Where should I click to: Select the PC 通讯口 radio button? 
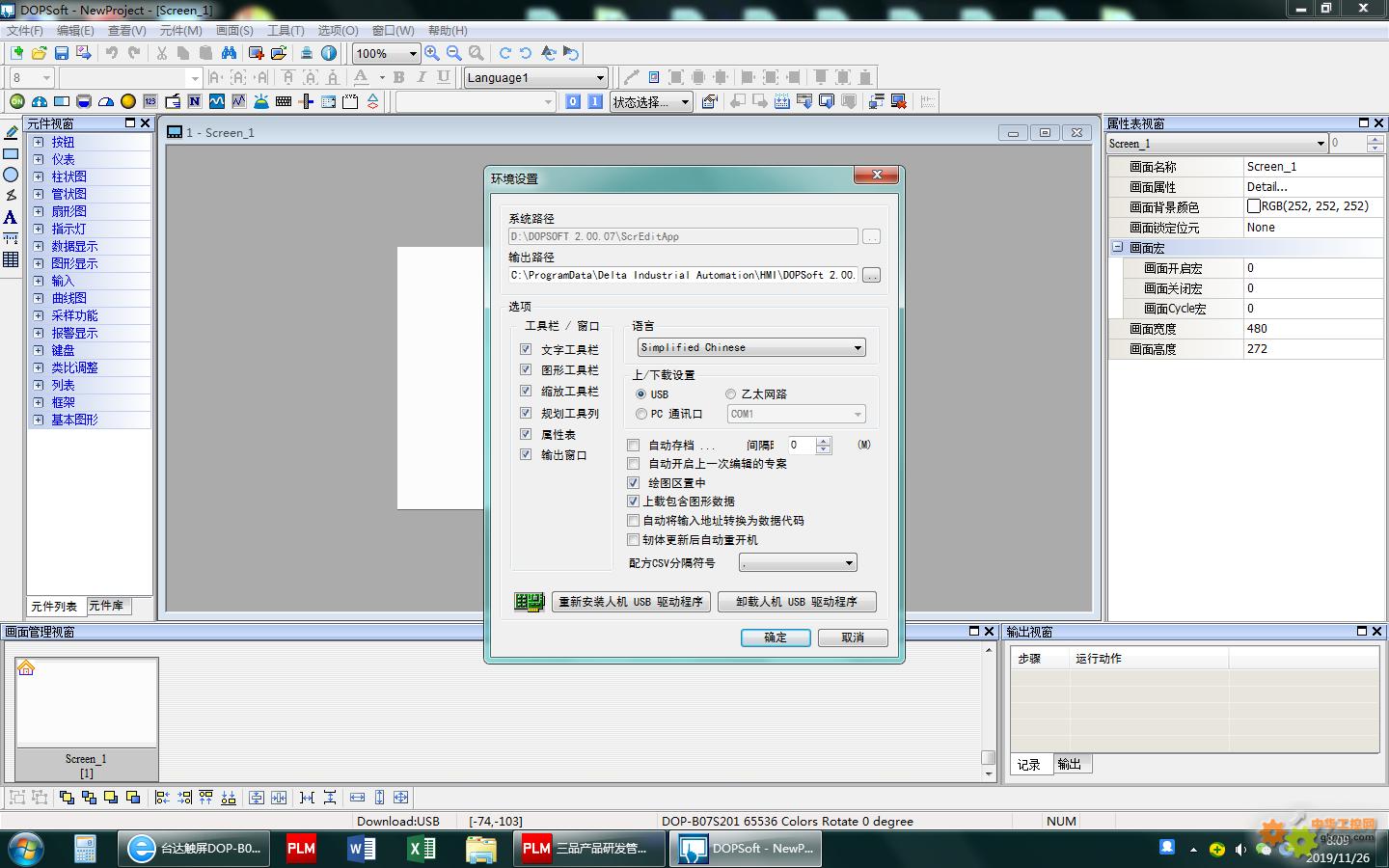(x=641, y=414)
